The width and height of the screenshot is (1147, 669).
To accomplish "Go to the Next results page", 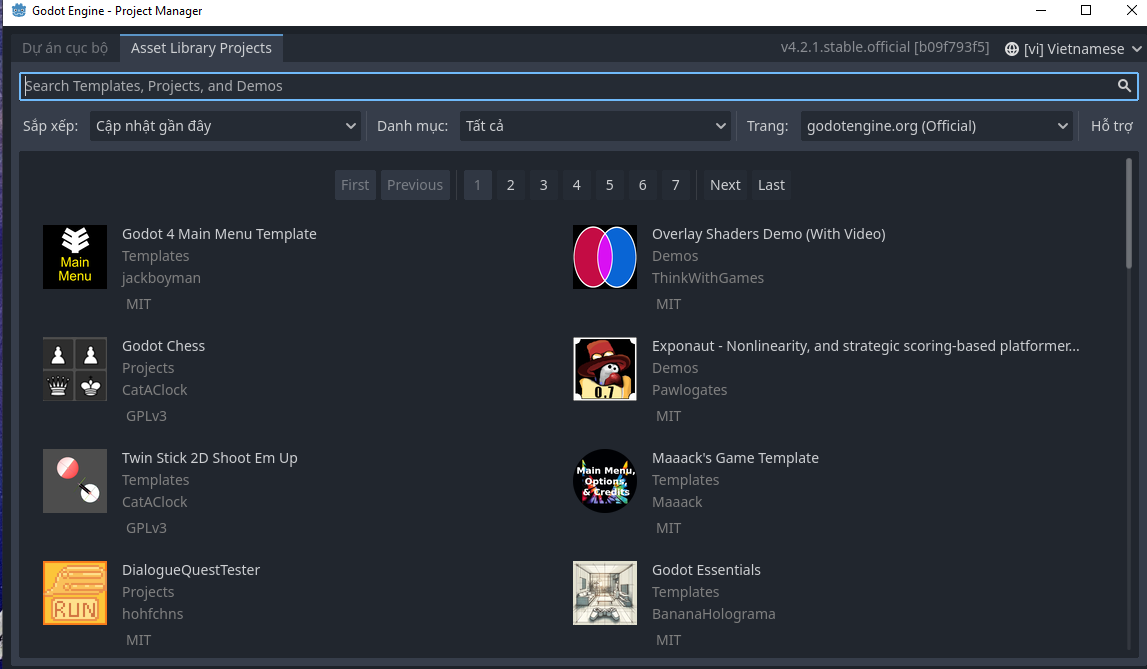I will [x=725, y=185].
